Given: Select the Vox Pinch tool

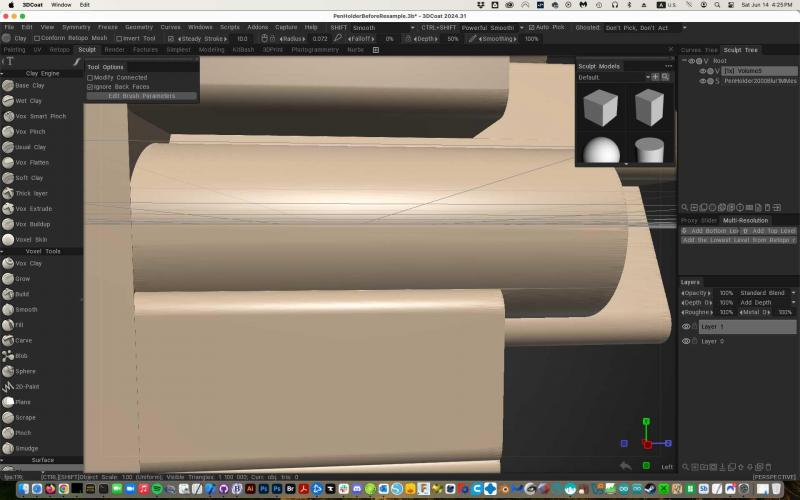Looking at the screenshot, I should pos(30,131).
